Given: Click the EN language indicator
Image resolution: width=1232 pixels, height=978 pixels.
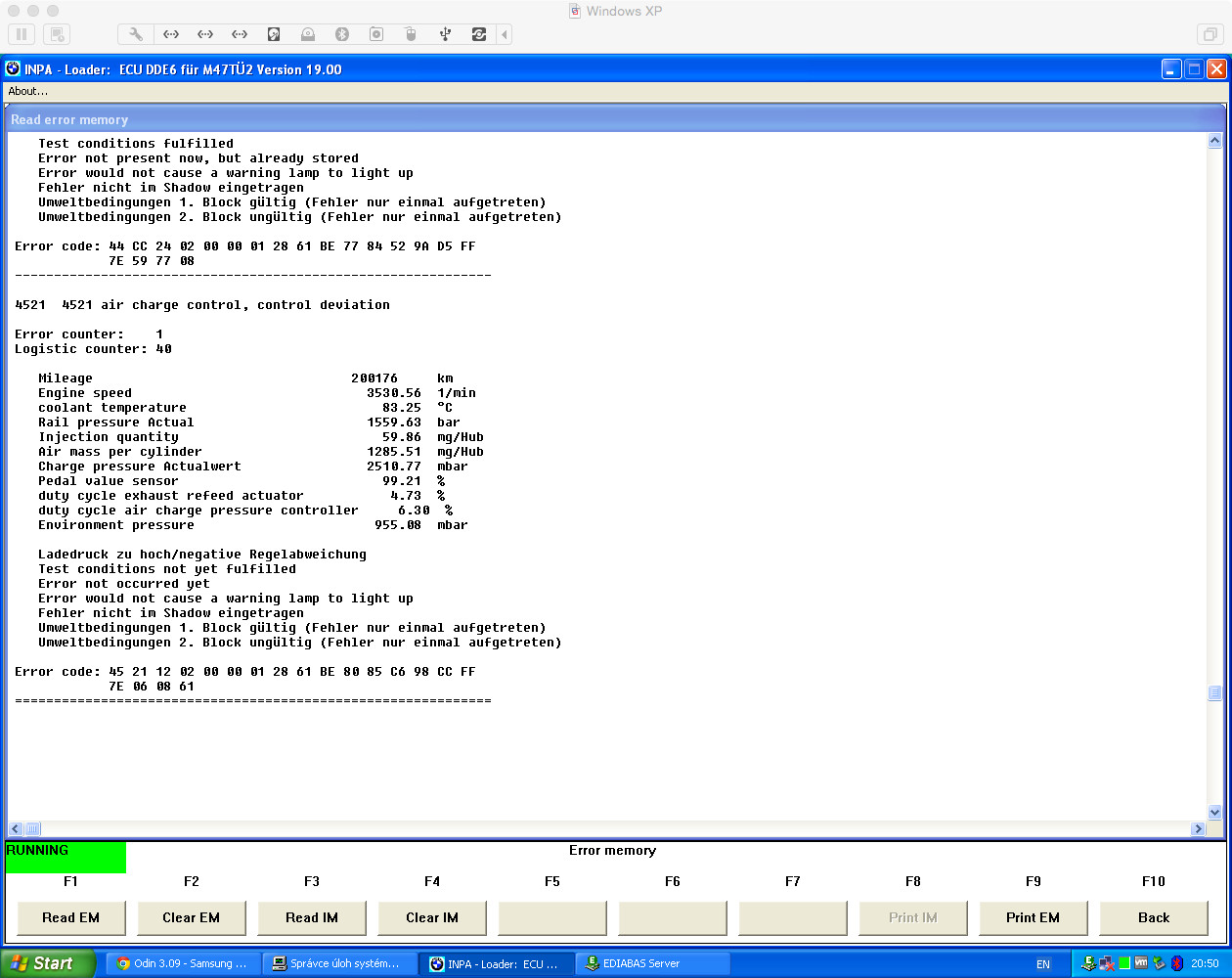Looking at the screenshot, I should click(x=1043, y=963).
